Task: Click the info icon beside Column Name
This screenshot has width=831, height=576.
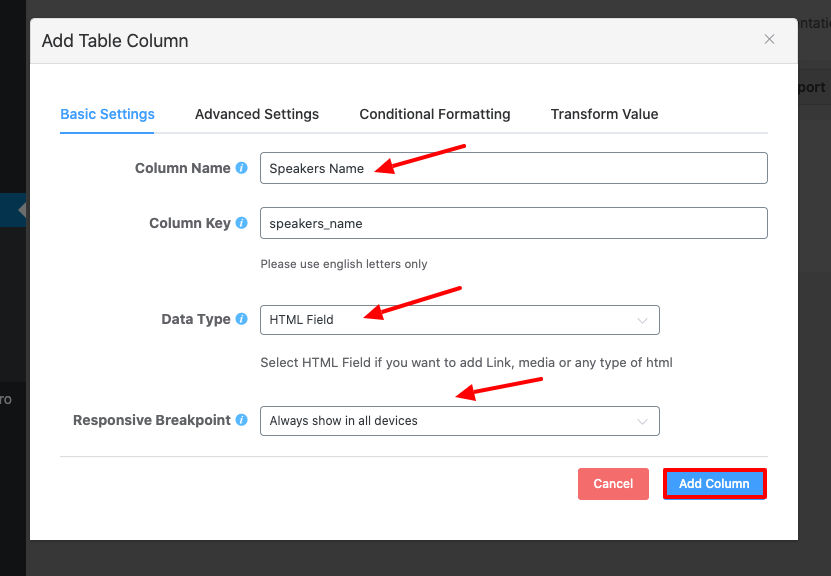Action: [241, 168]
